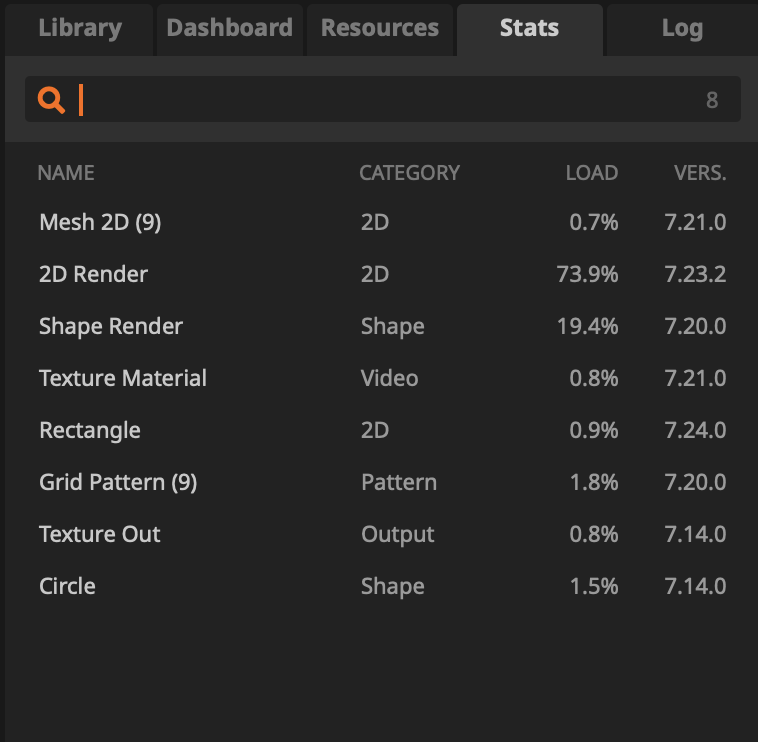Sort by the VERS. column header
Screen dimensions: 758x742
pos(700,173)
